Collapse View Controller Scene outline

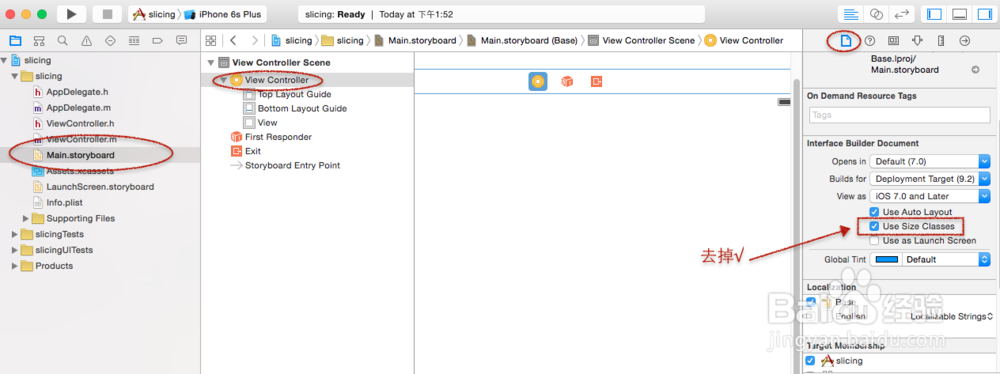tap(210, 63)
